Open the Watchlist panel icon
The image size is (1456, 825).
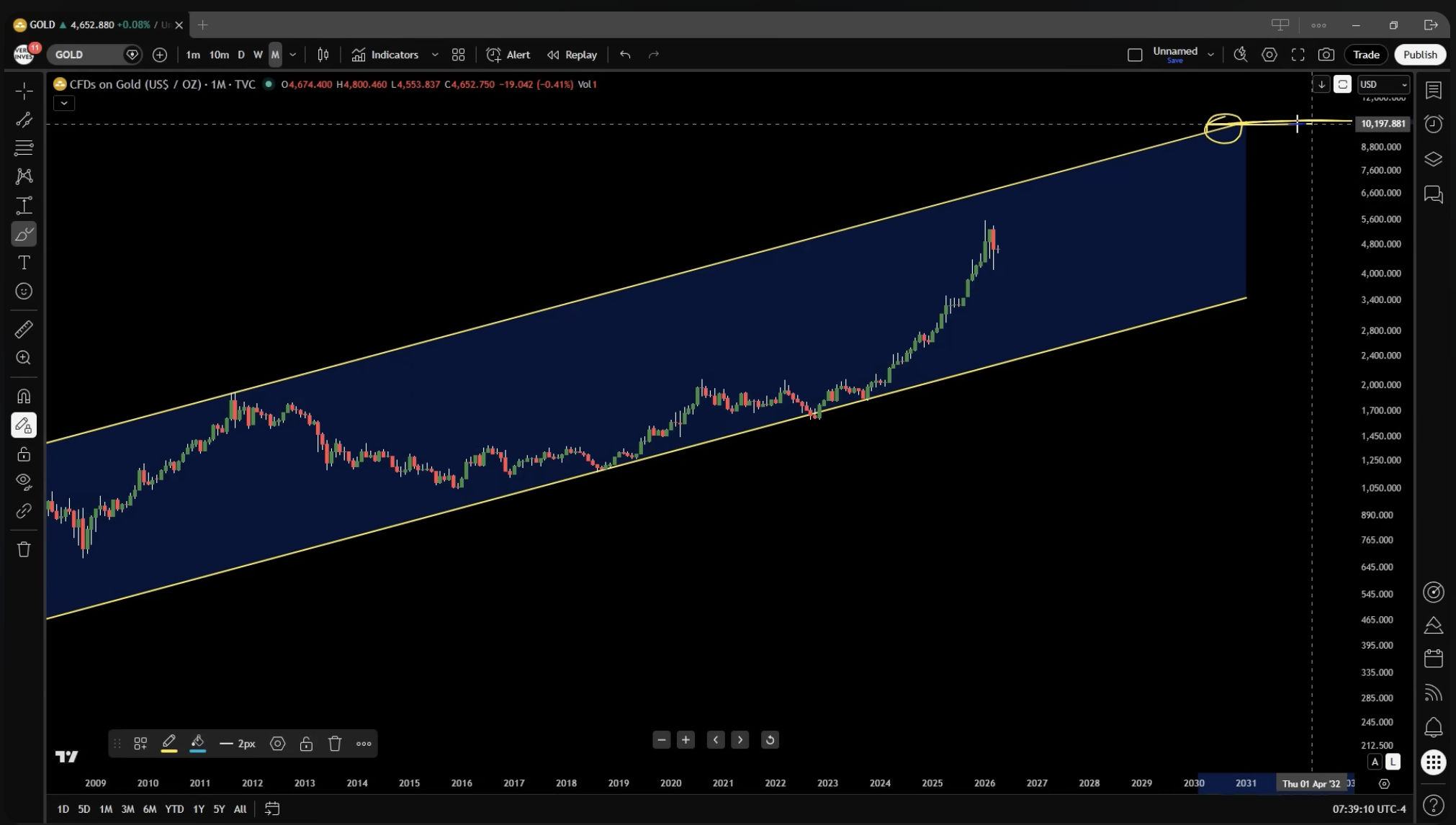(1433, 90)
